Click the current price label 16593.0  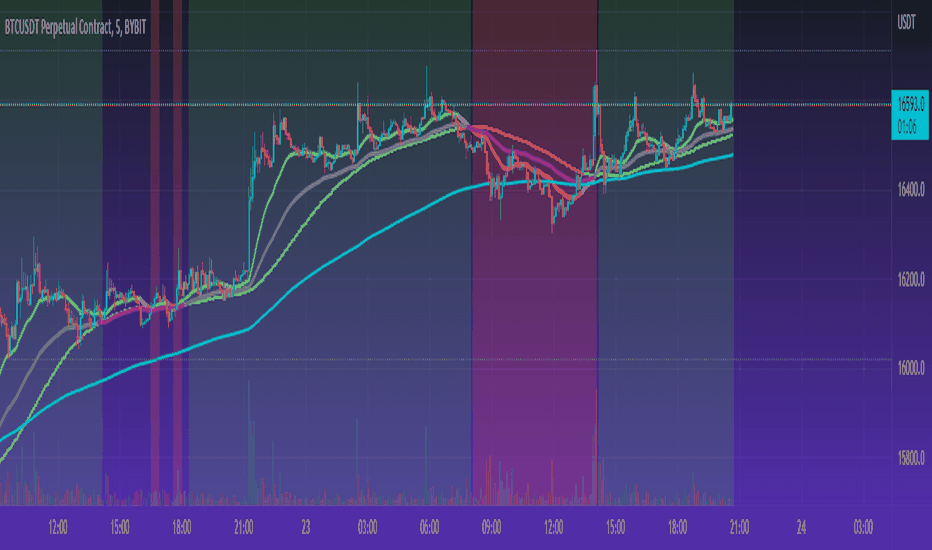coord(910,105)
